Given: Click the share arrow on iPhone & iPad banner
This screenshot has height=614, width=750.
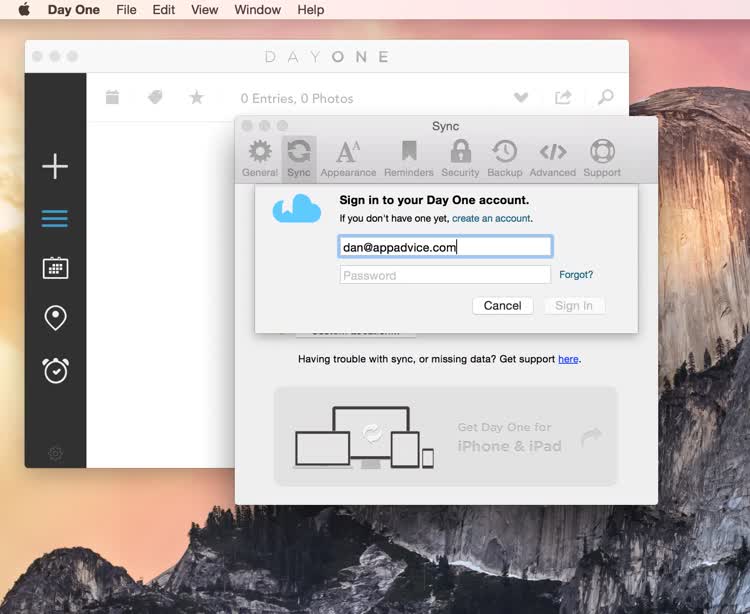Looking at the screenshot, I should click(592, 436).
